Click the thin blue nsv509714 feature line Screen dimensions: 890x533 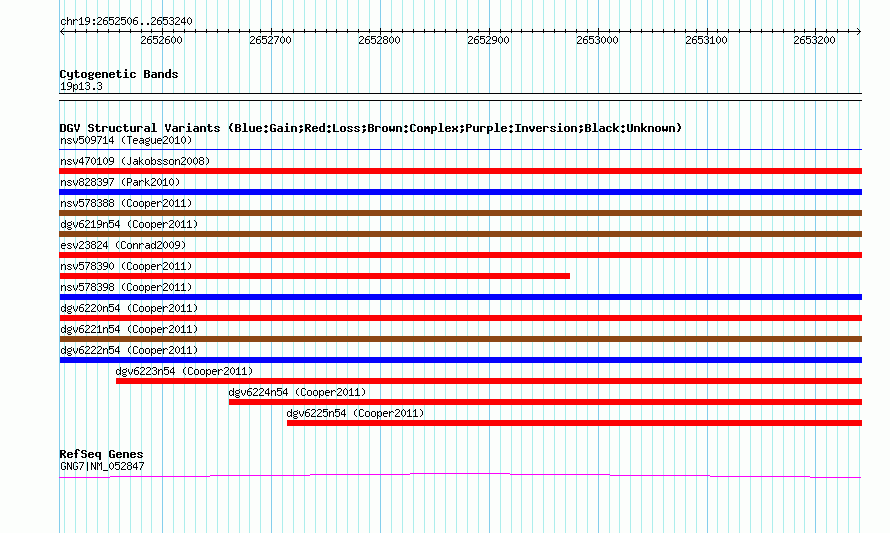(x=460, y=150)
